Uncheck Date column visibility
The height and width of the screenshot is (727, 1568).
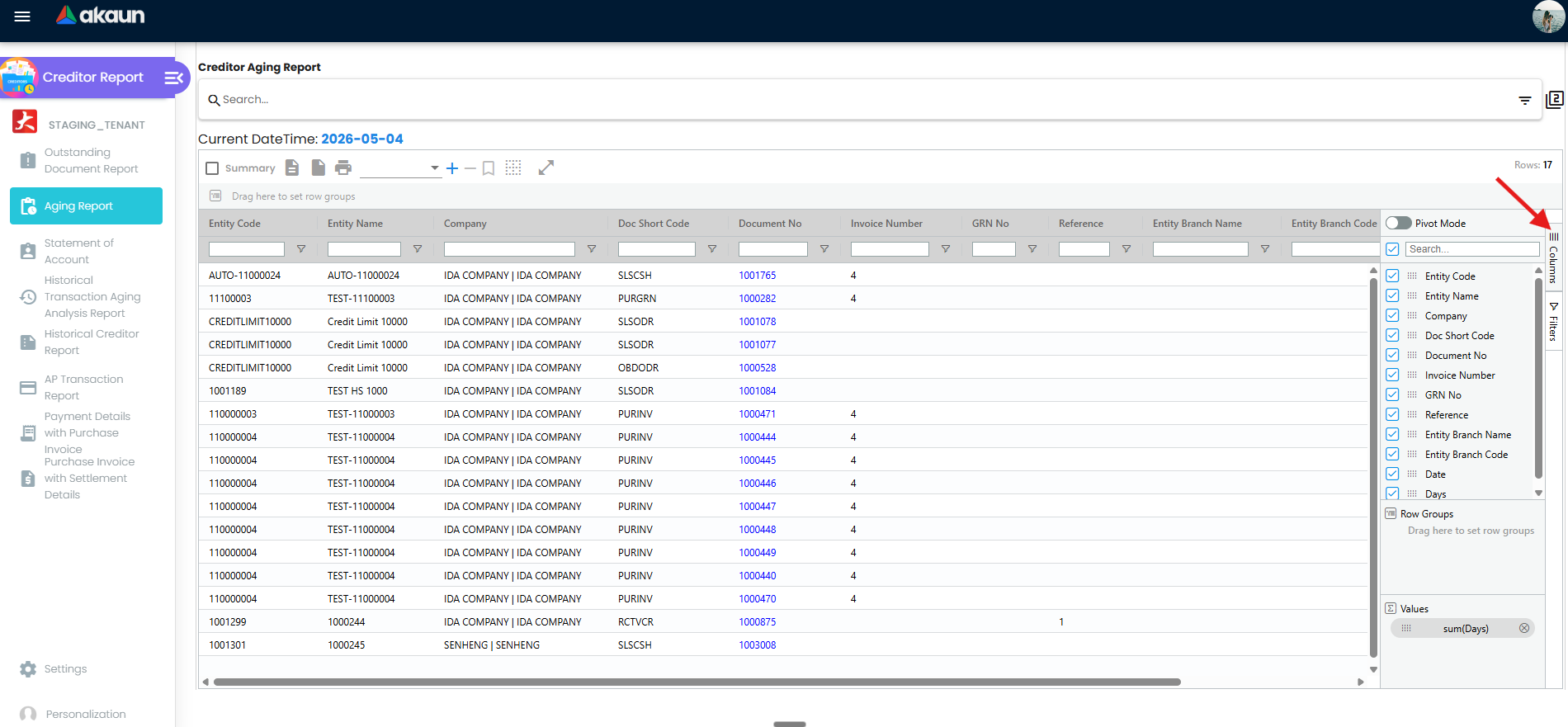pyautogui.click(x=1392, y=474)
